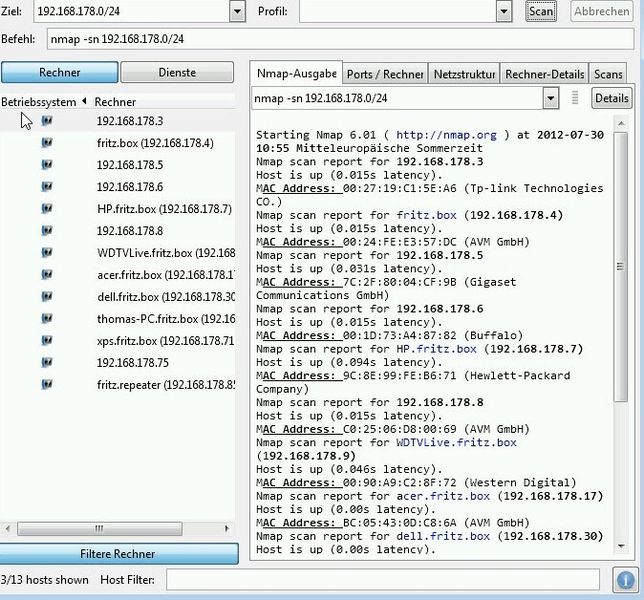Select host 192.168.178.3 in list
644x600 pixels.
coord(130,121)
